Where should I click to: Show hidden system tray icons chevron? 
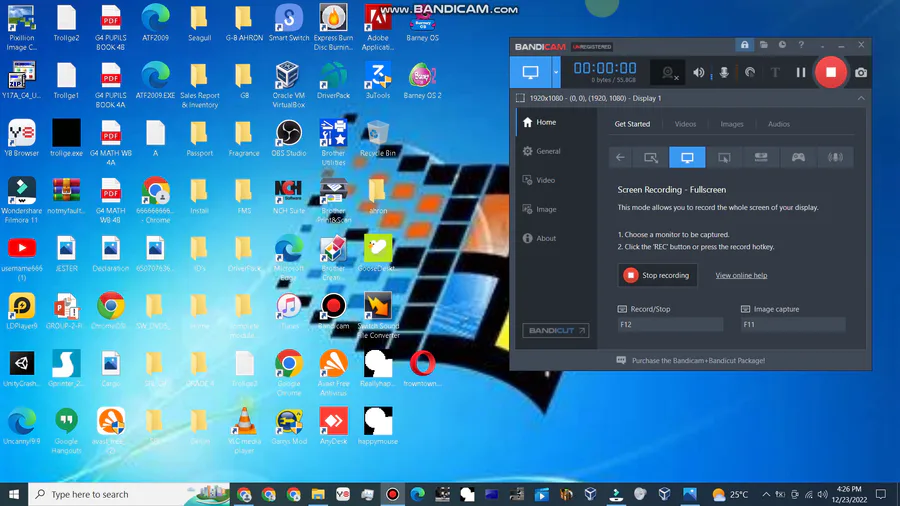coord(766,494)
